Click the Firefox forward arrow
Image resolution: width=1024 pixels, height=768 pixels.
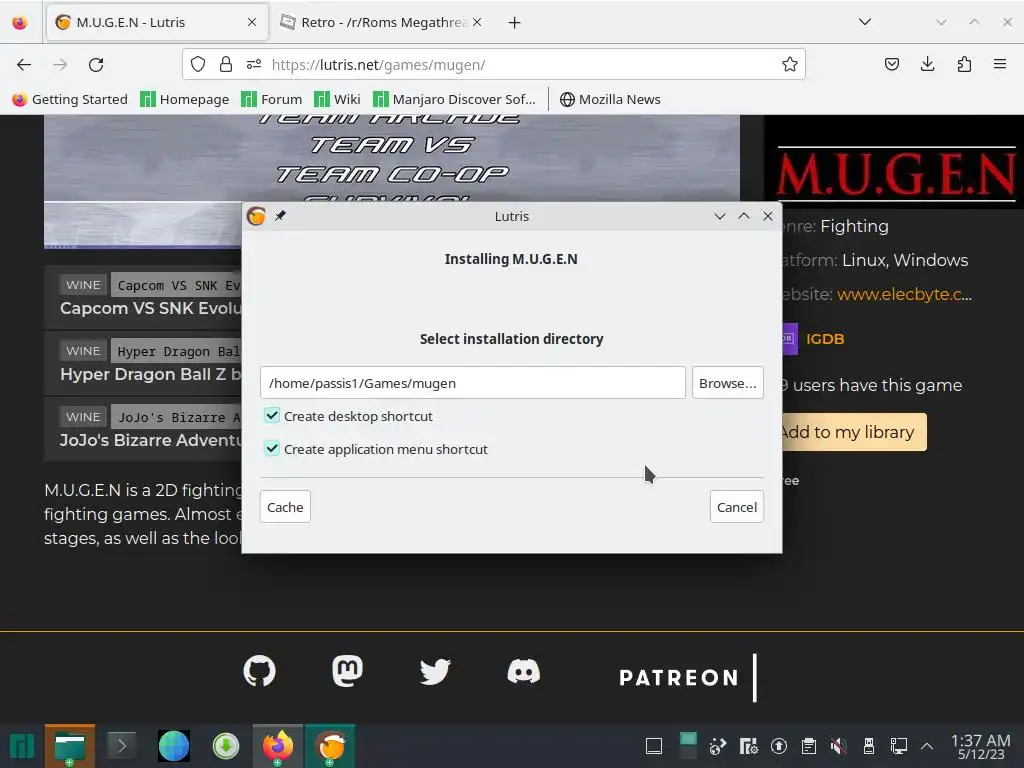[x=60, y=65]
